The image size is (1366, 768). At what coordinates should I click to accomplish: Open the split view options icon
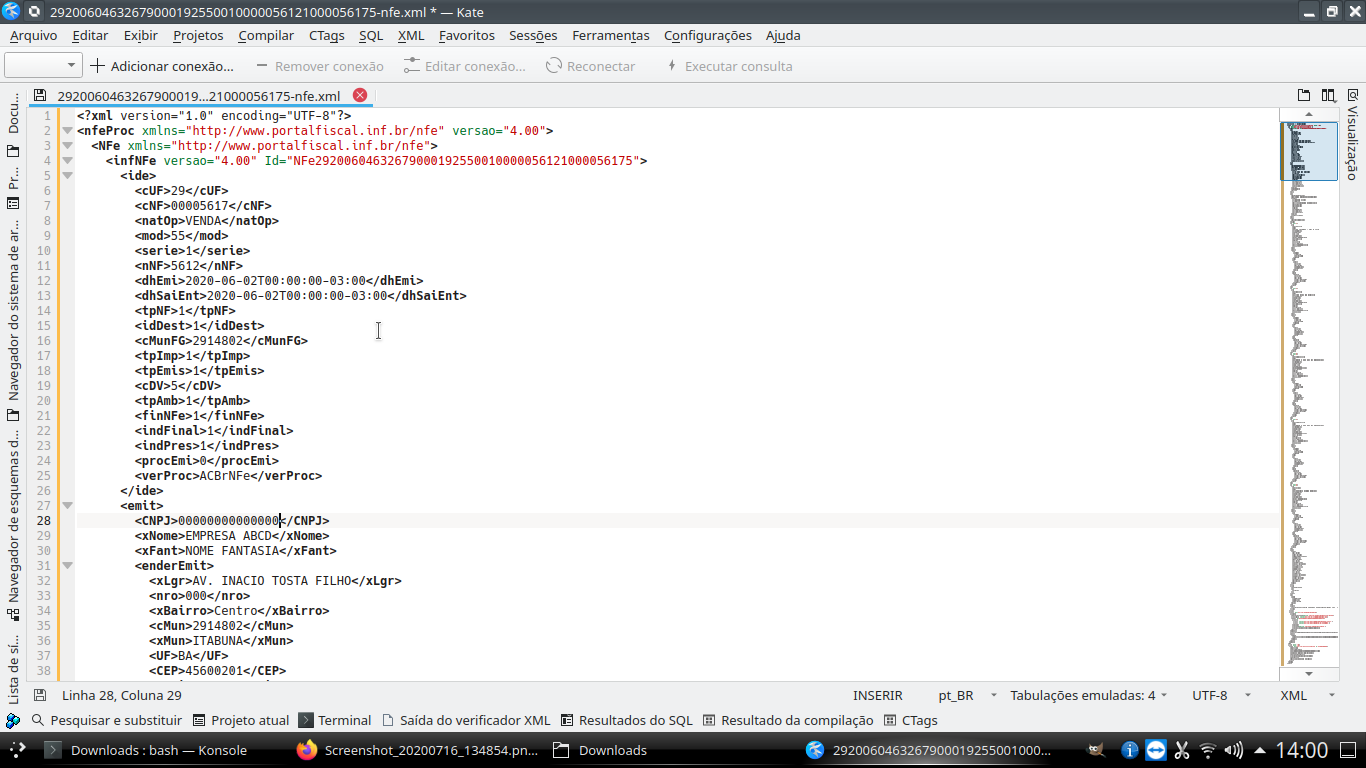tap(1328, 96)
